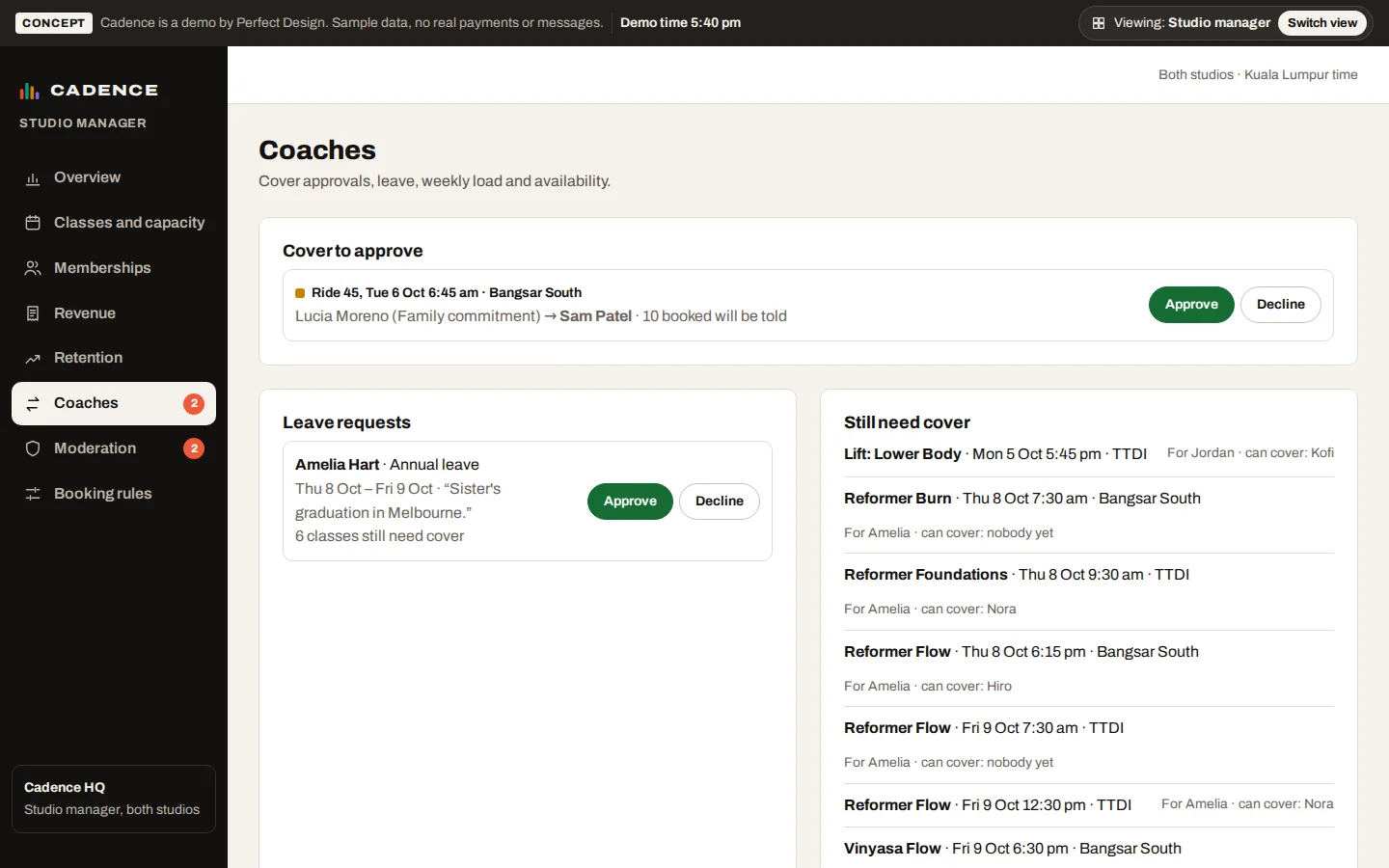1389x868 pixels.
Task: Click the Switch view button
Action: [1321, 23]
